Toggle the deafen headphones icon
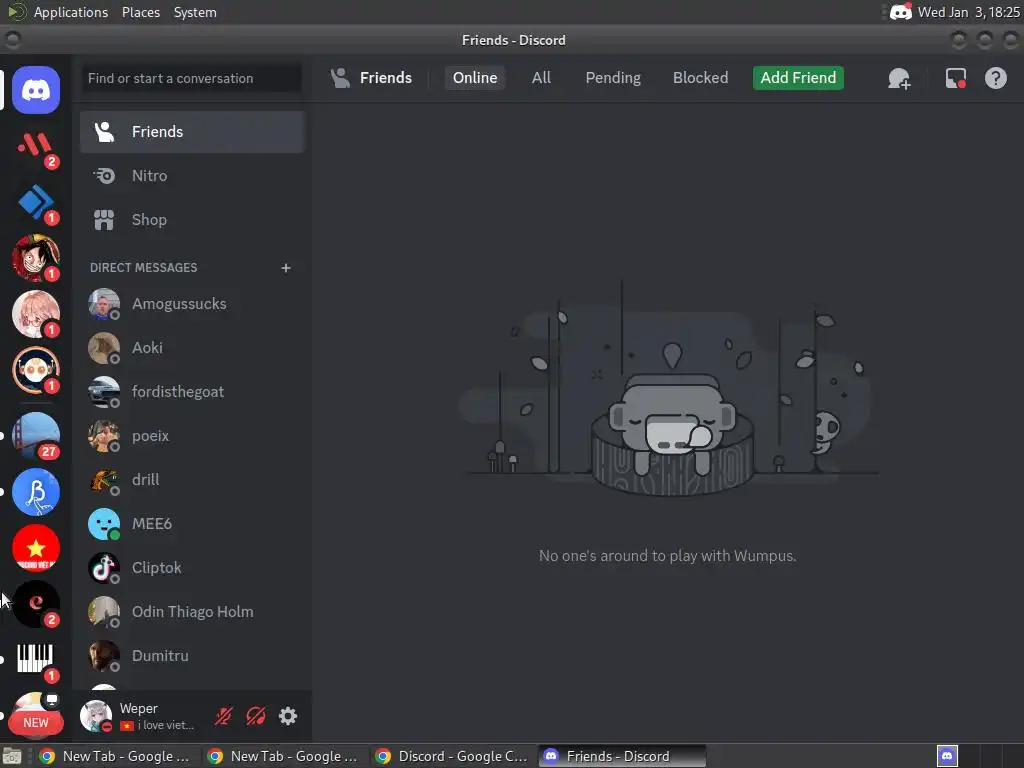This screenshot has height=768, width=1024. (x=255, y=716)
